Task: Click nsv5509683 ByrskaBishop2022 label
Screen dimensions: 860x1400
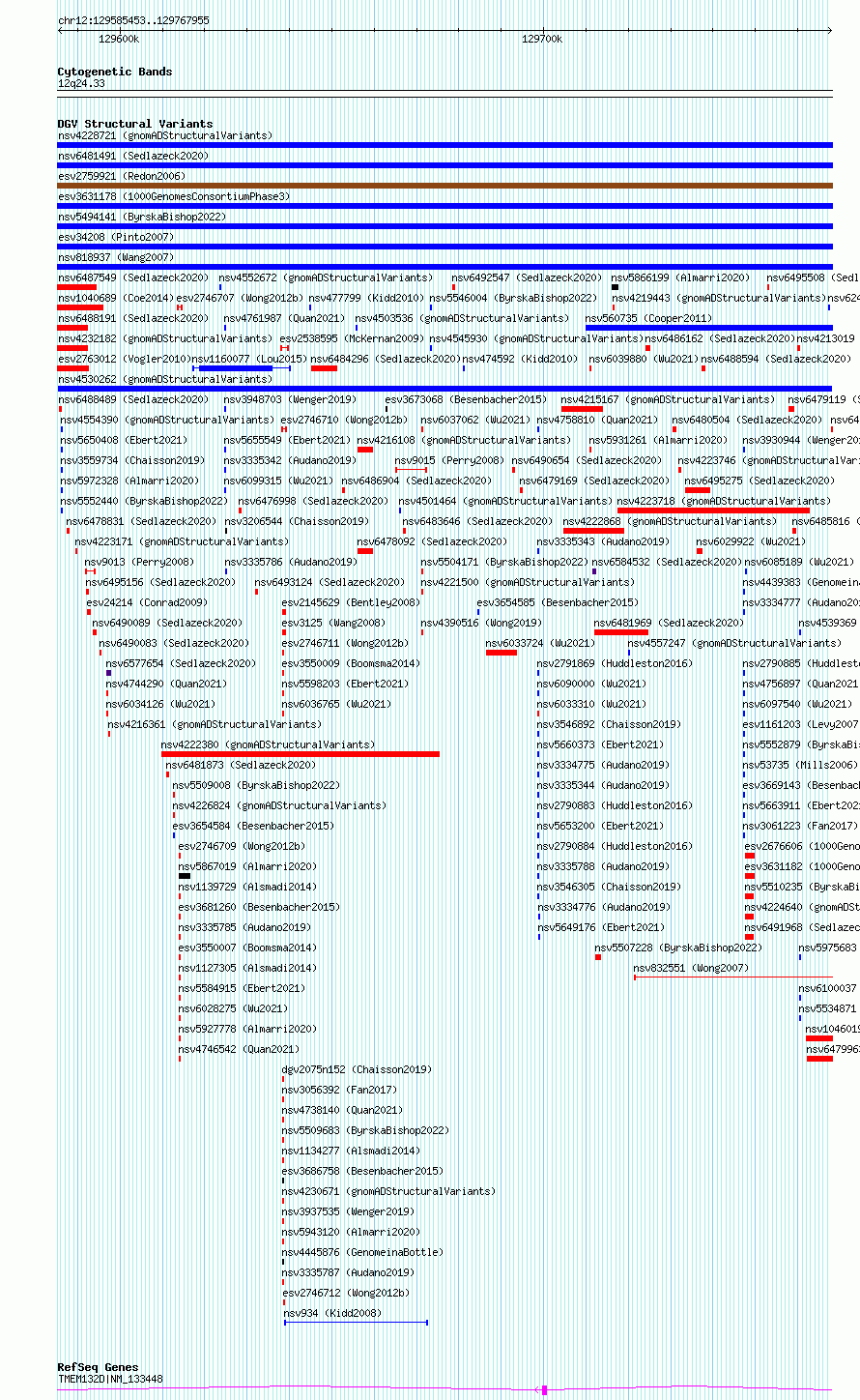Action: 365,1130
